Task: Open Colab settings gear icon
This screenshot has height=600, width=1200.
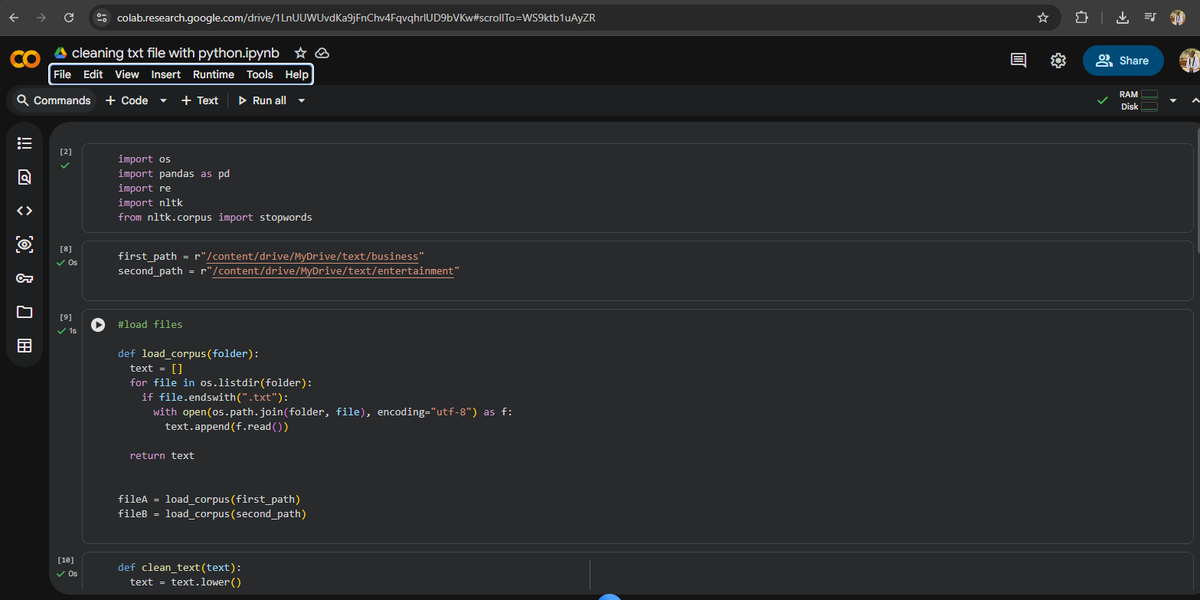Action: coord(1058,61)
